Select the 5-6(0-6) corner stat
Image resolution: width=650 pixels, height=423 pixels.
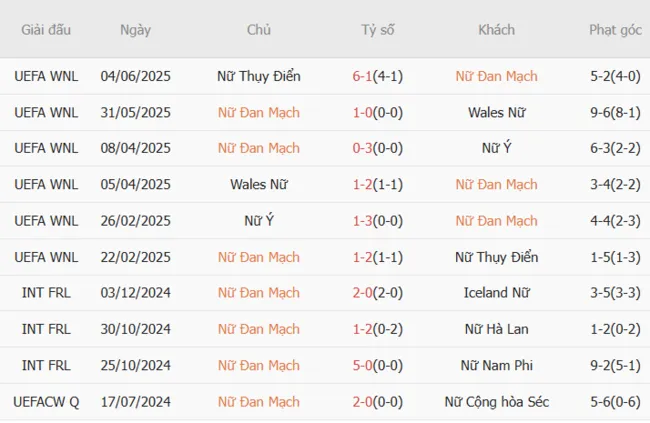pos(615,402)
